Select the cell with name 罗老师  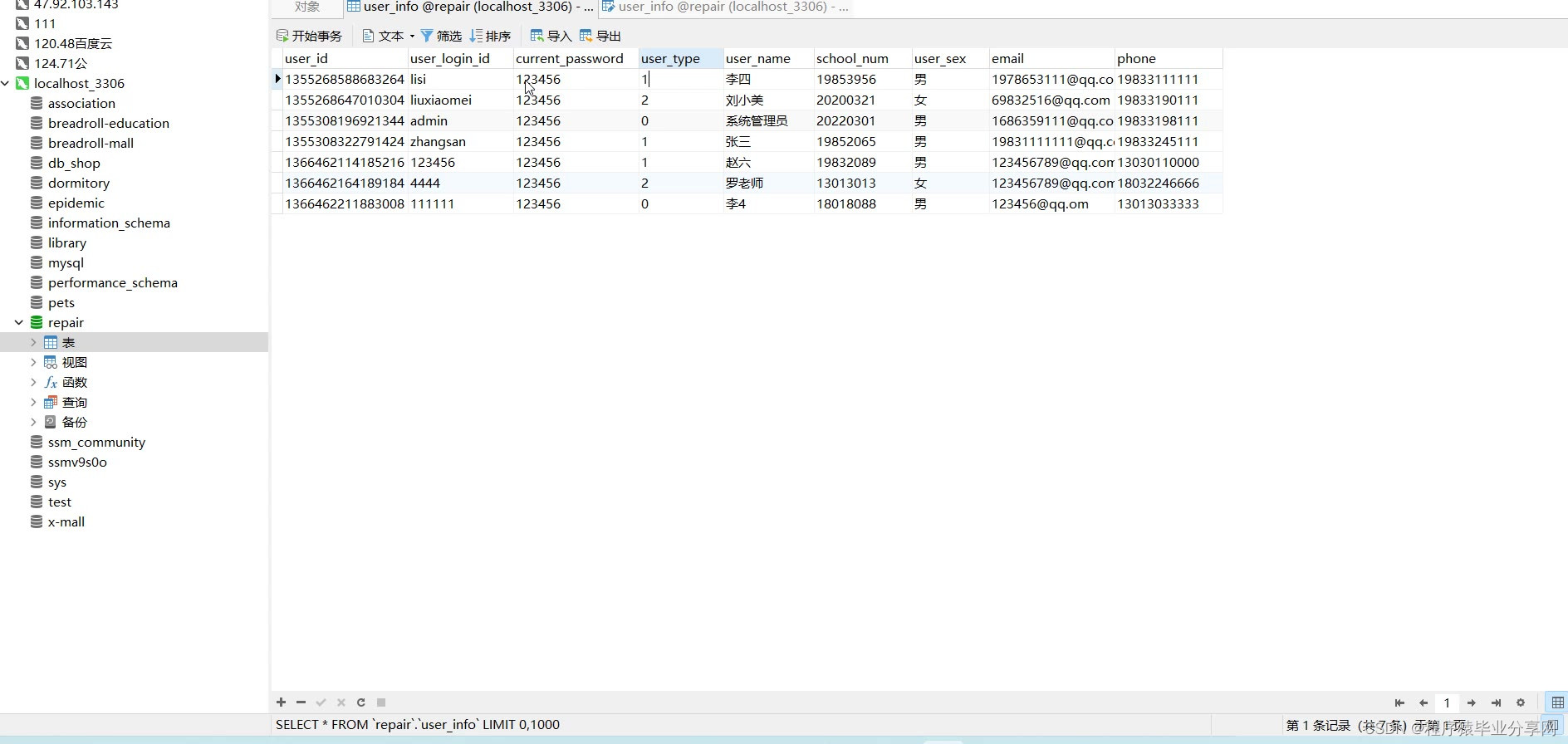[768, 183]
